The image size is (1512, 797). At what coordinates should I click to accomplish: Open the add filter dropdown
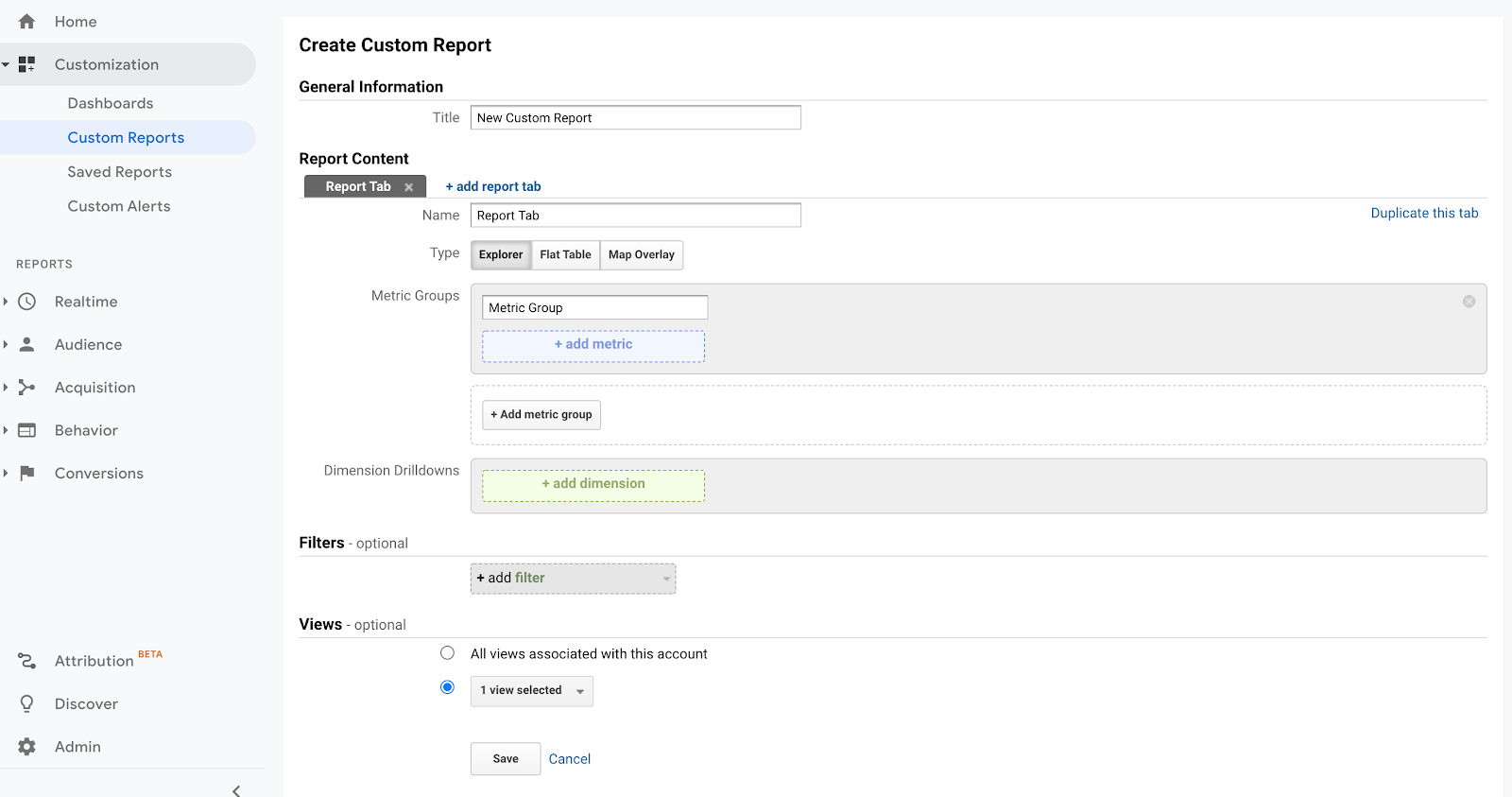click(x=574, y=579)
